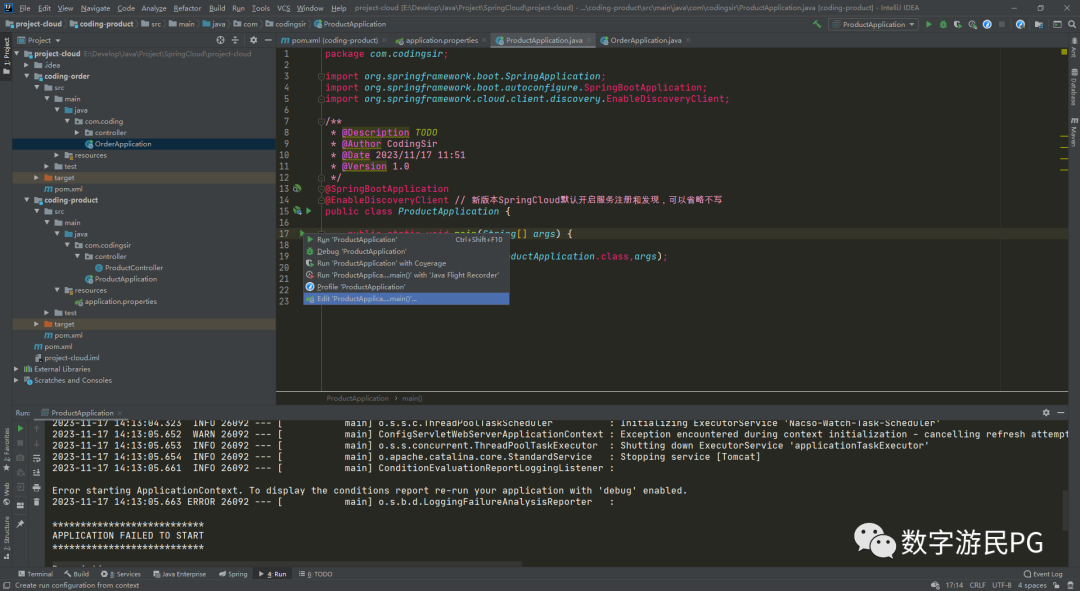The height and width of the screenshot is (591, 1080).
Task: Toggle the 1: Project tool window button
Action: (x=6, y=56)
